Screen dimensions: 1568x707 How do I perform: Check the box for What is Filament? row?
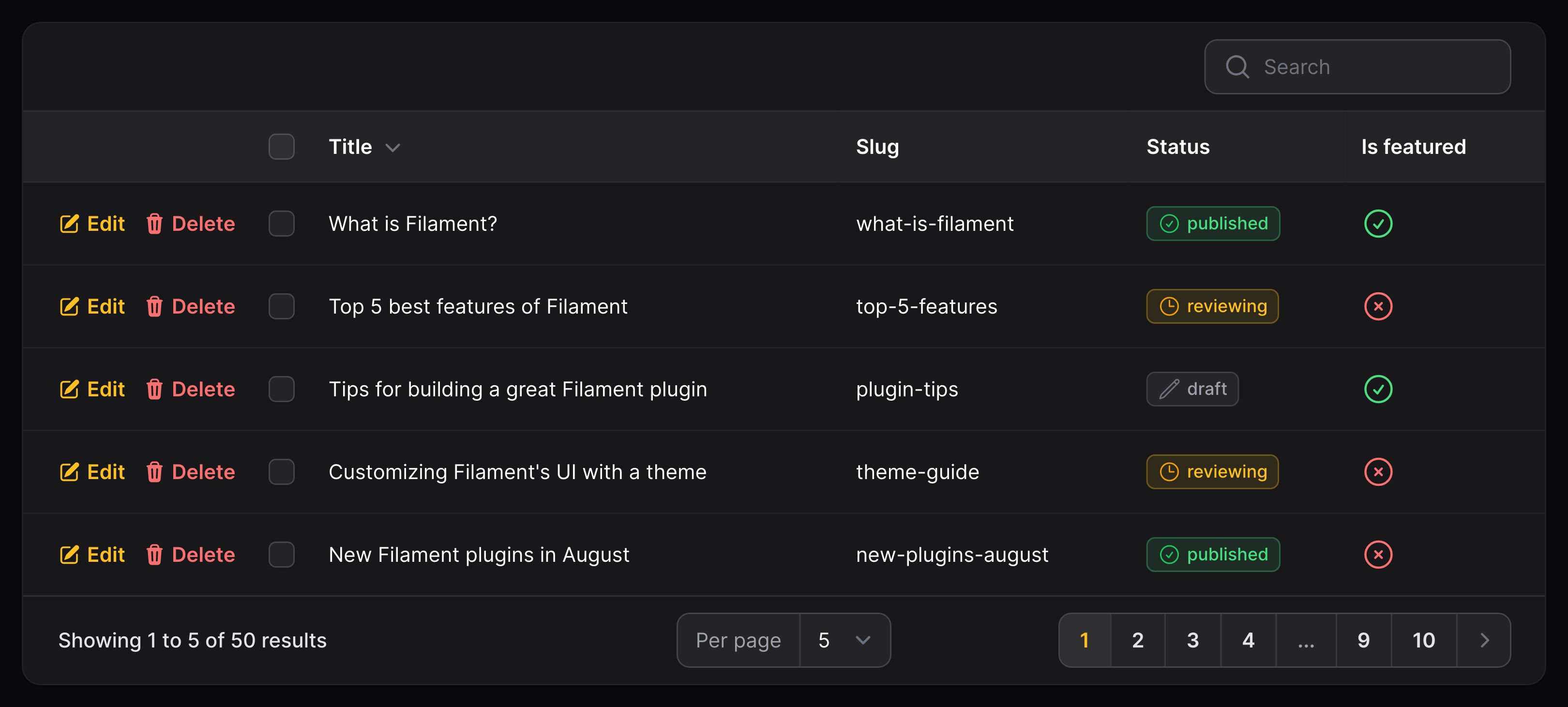click(281, 223)
